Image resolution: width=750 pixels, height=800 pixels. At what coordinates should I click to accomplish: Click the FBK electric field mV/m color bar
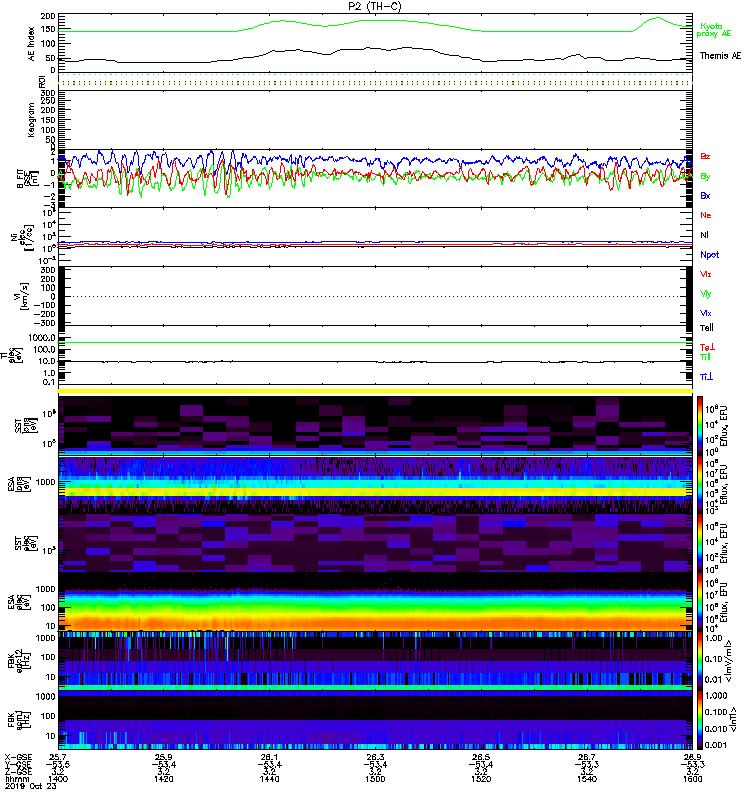(x=700, y=661)
